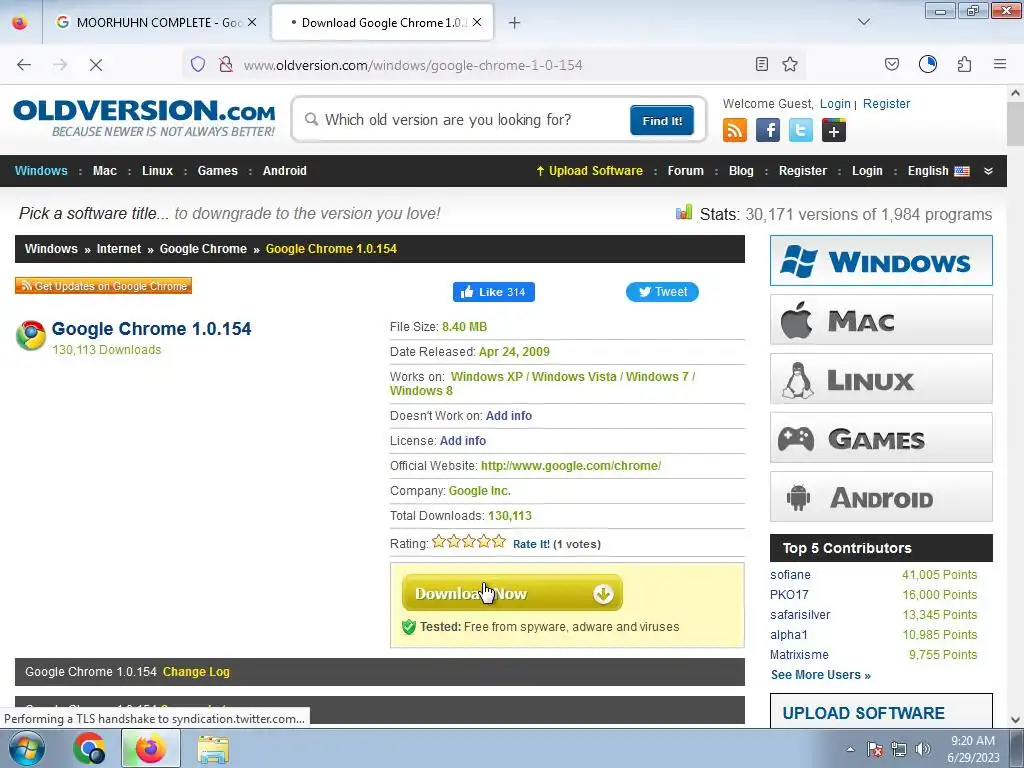
Task: Bookmark this page with the star
Action: pyautogui.click(x=790, y=64)
